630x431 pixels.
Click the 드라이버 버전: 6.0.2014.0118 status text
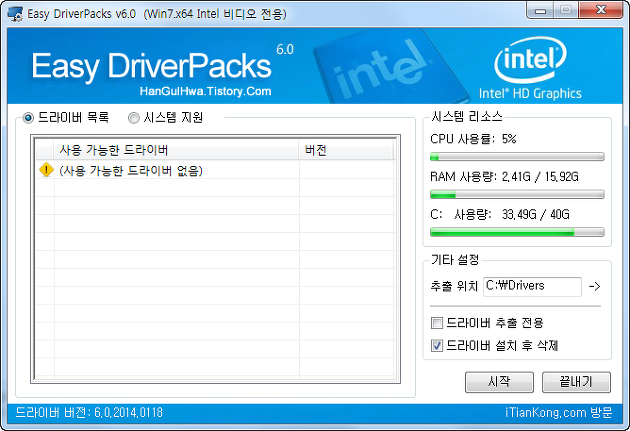click(x=89, y=413)
